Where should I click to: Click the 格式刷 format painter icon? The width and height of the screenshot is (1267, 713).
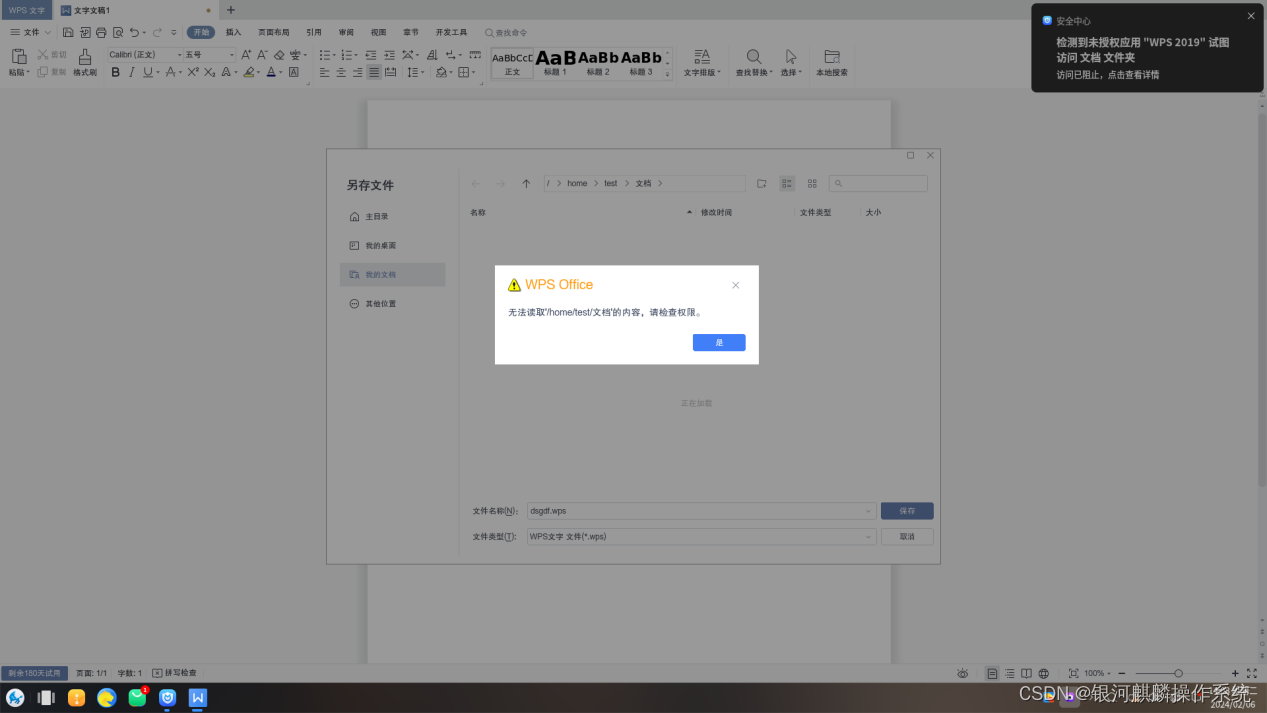[x=85, y=62]
